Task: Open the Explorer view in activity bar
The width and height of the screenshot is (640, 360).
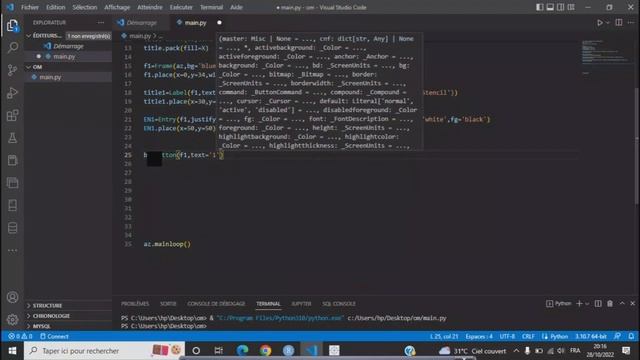Action: coord(12,26)
